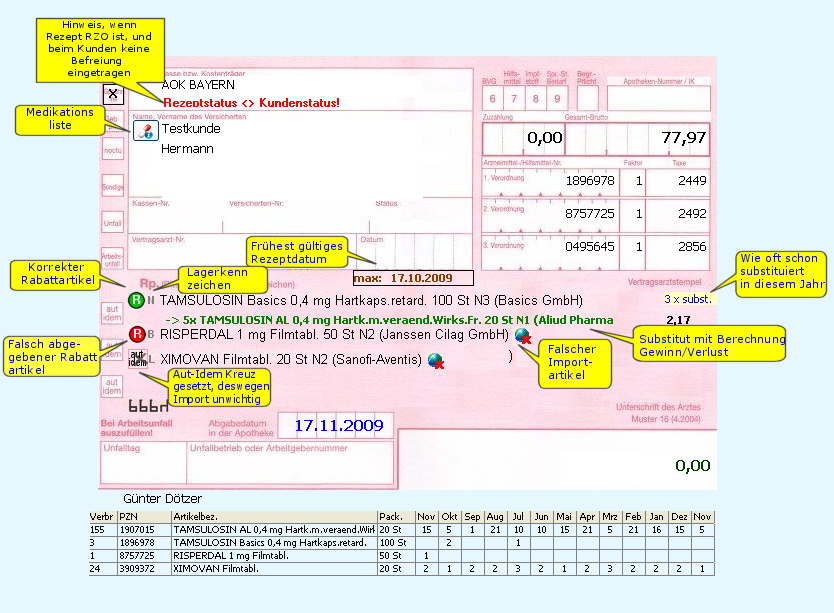Select the XIMOVAN Filmtabl. 20 St prescription line
Screen dimensions: 834x613
pyautogui.click(x=291, y=360)
